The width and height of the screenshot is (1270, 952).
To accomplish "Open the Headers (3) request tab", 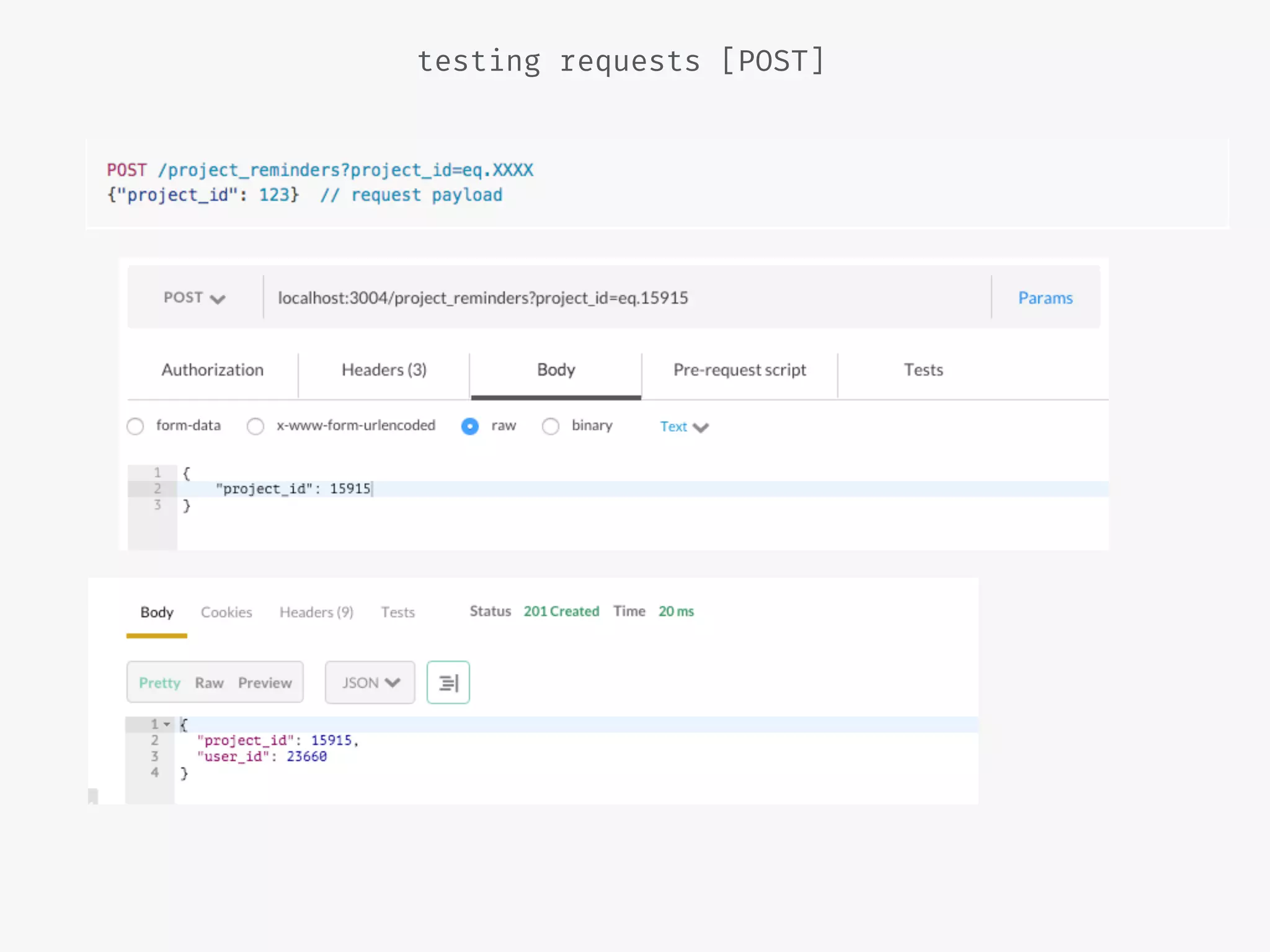I will pos(384,370).
